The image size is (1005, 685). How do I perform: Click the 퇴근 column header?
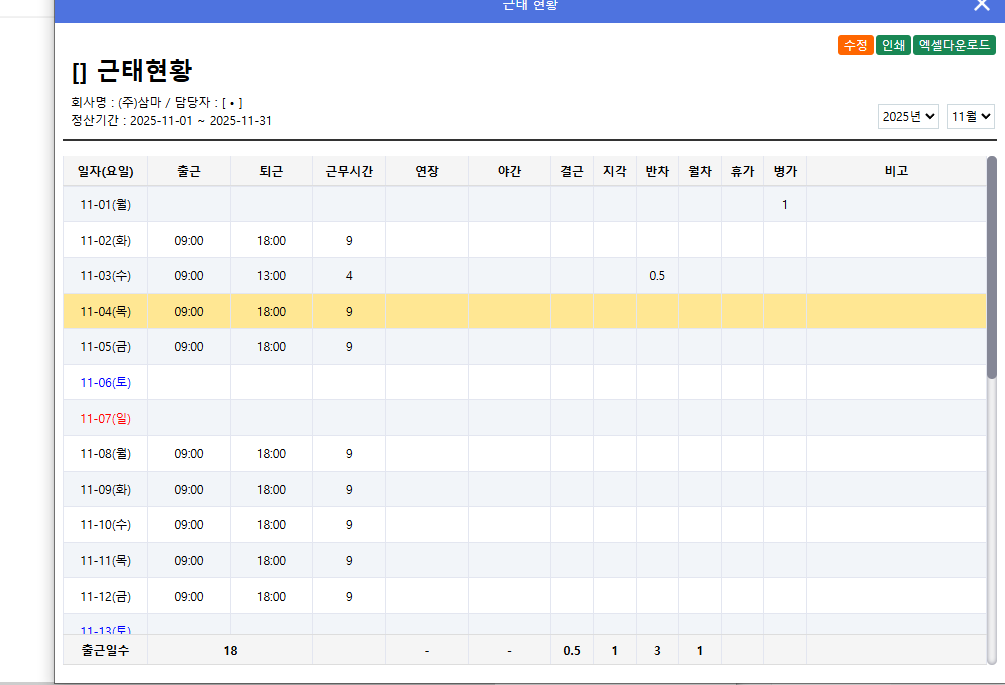point(269,171)
